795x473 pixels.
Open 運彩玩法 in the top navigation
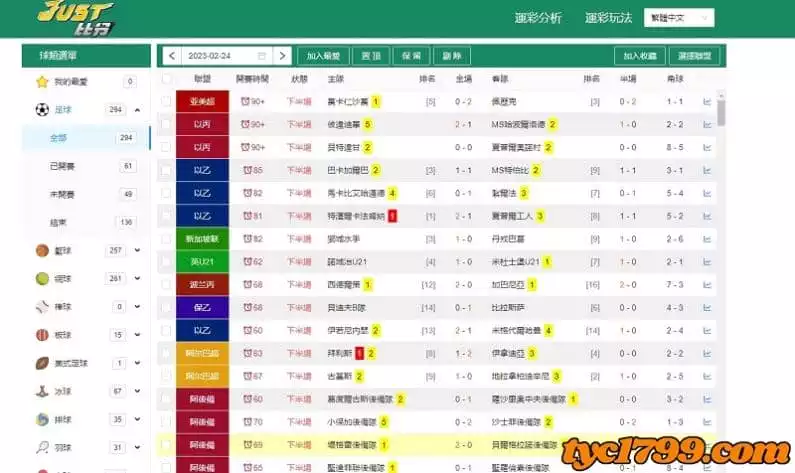pos(608,18)
